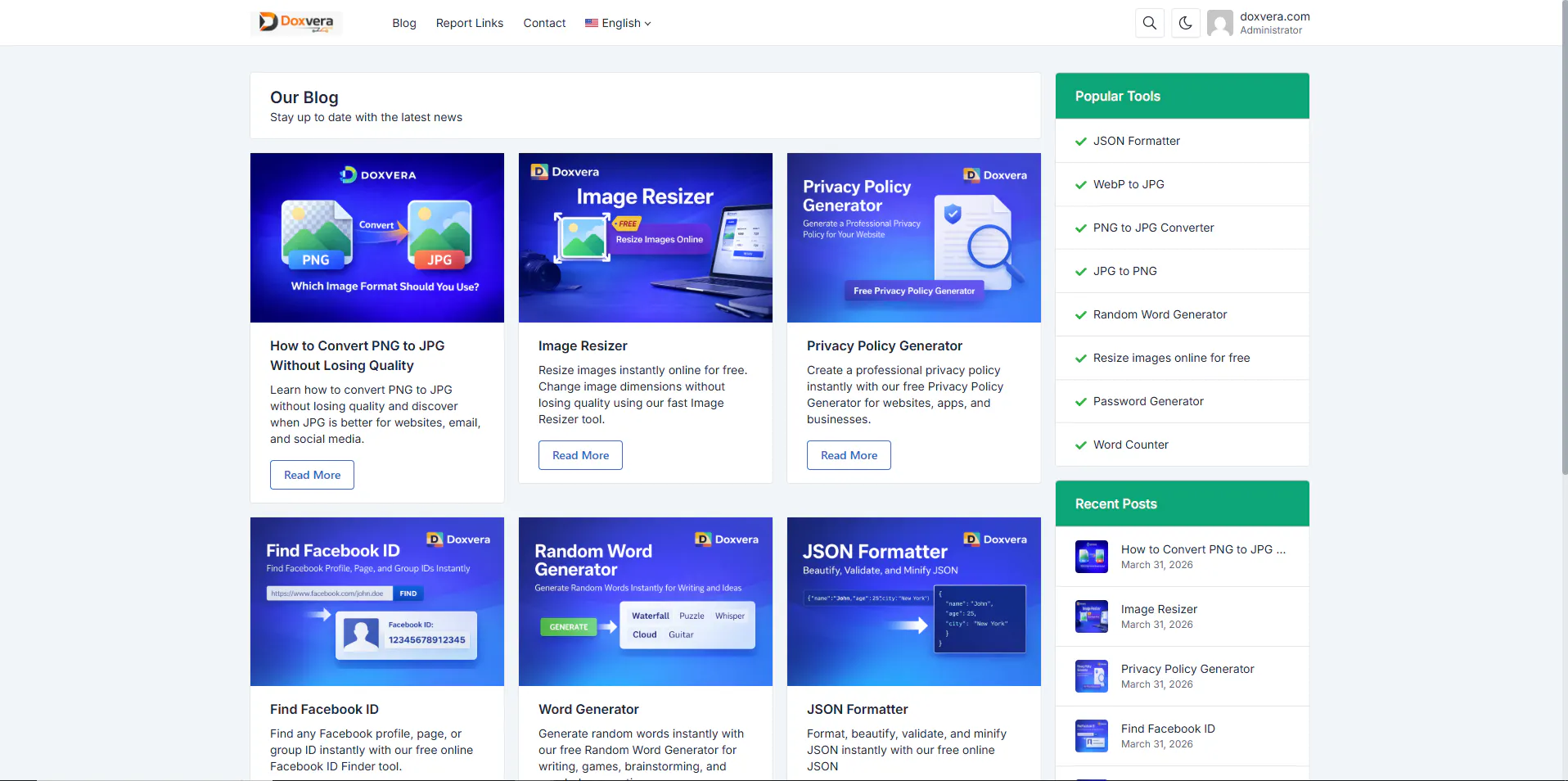Open recent post Image Resizer

[1159, 609]
